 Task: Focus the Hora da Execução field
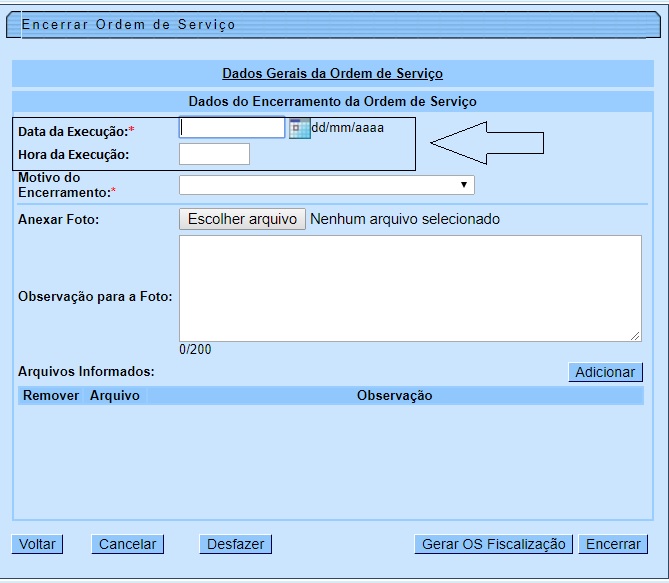214,154
